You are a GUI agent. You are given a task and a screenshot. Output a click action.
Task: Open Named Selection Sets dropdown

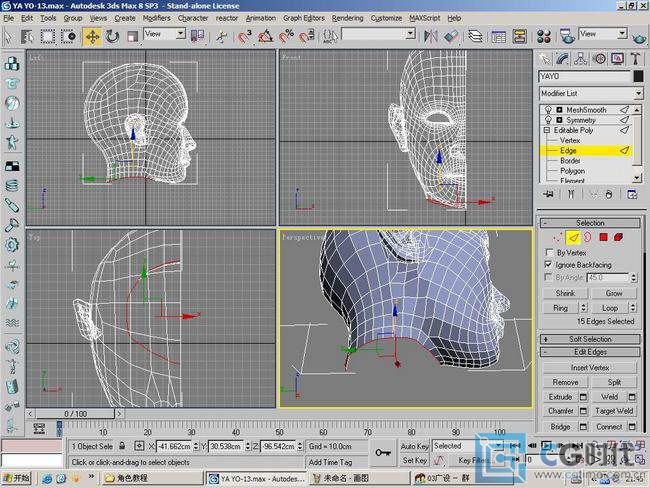[378, 34]
